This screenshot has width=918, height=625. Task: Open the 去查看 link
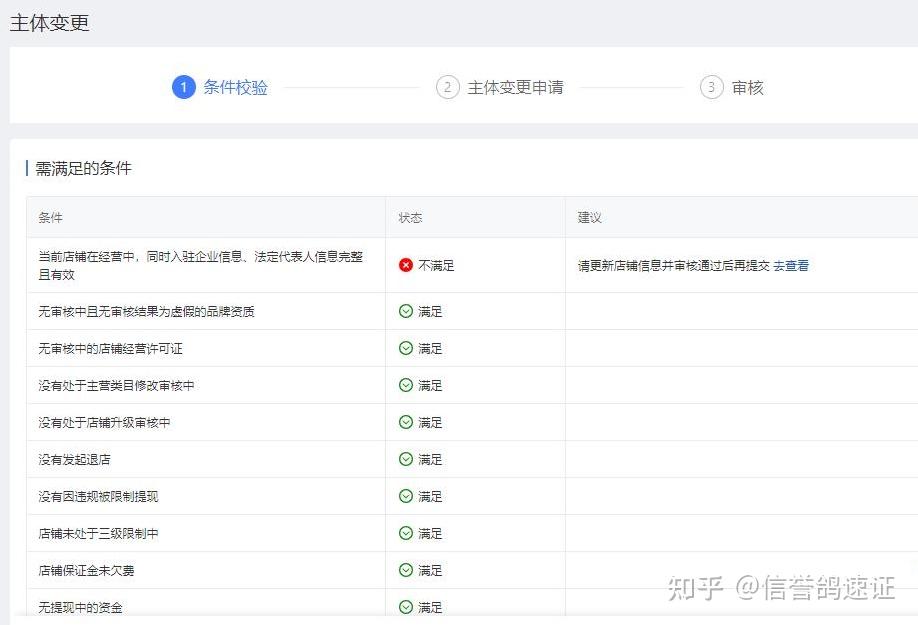coord(791,266)
